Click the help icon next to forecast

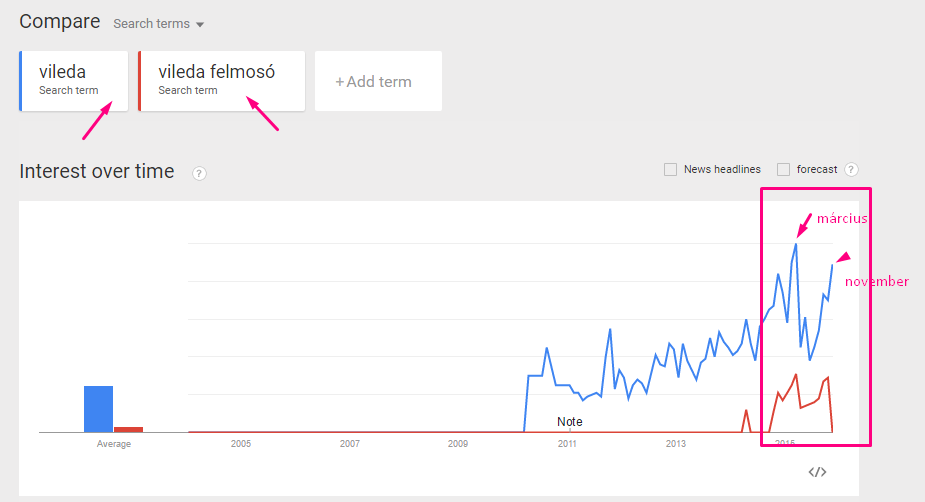point(851,170)
